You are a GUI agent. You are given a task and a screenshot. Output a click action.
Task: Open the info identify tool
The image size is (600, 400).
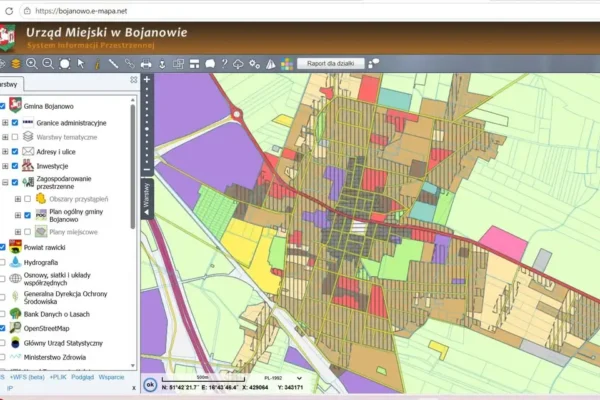click(97, 64)
